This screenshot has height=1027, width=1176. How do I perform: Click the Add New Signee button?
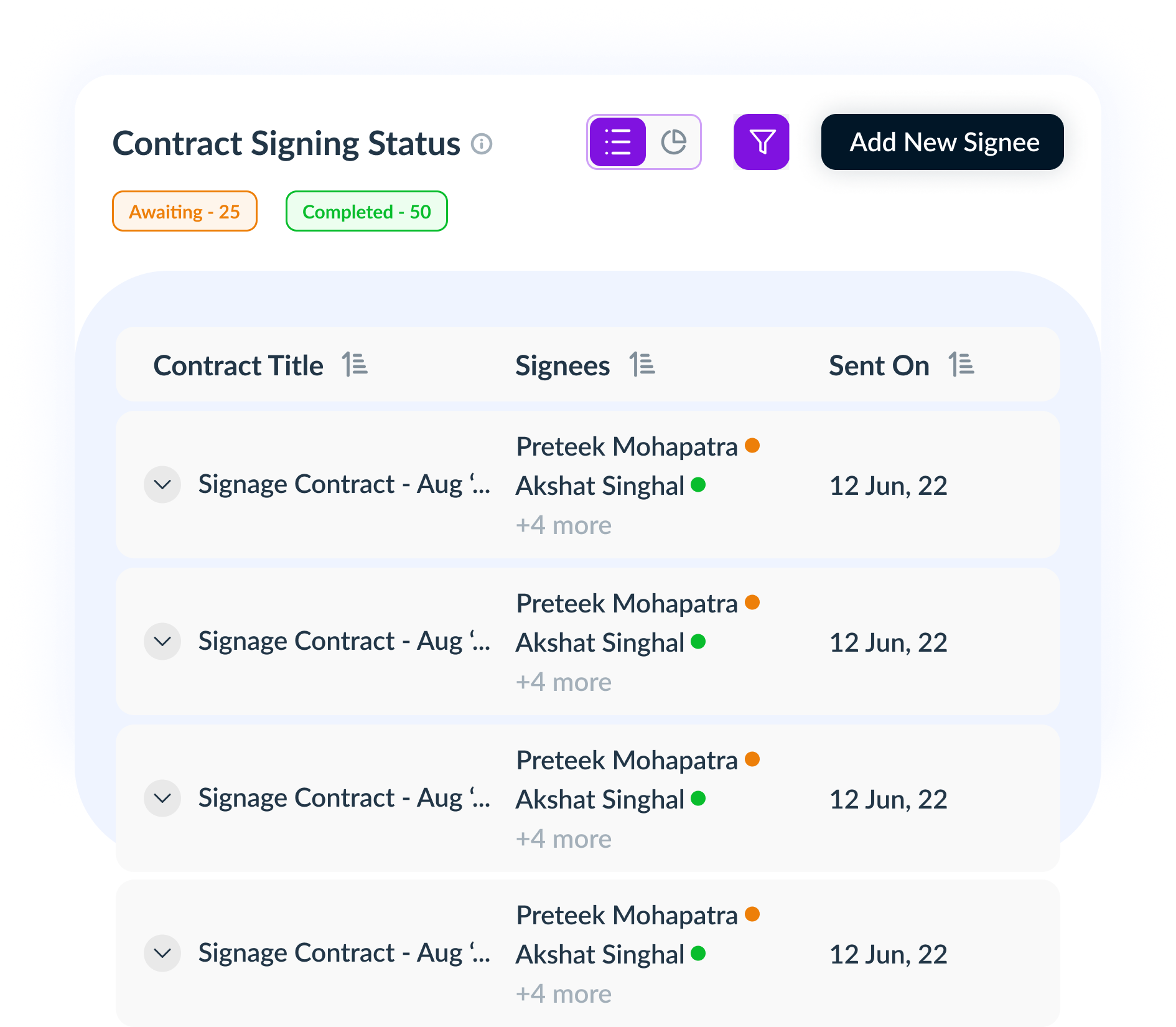[x=942, y=142]
